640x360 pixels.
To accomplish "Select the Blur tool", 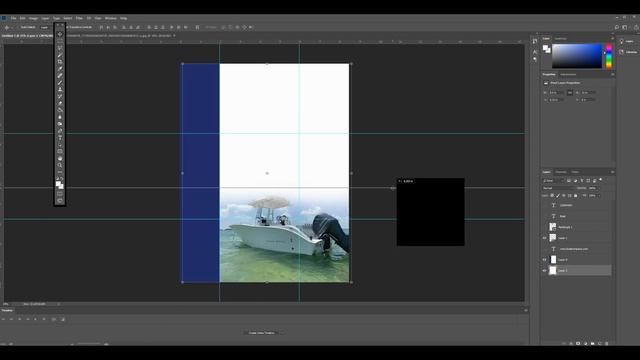I will click(x=60, y=117).
